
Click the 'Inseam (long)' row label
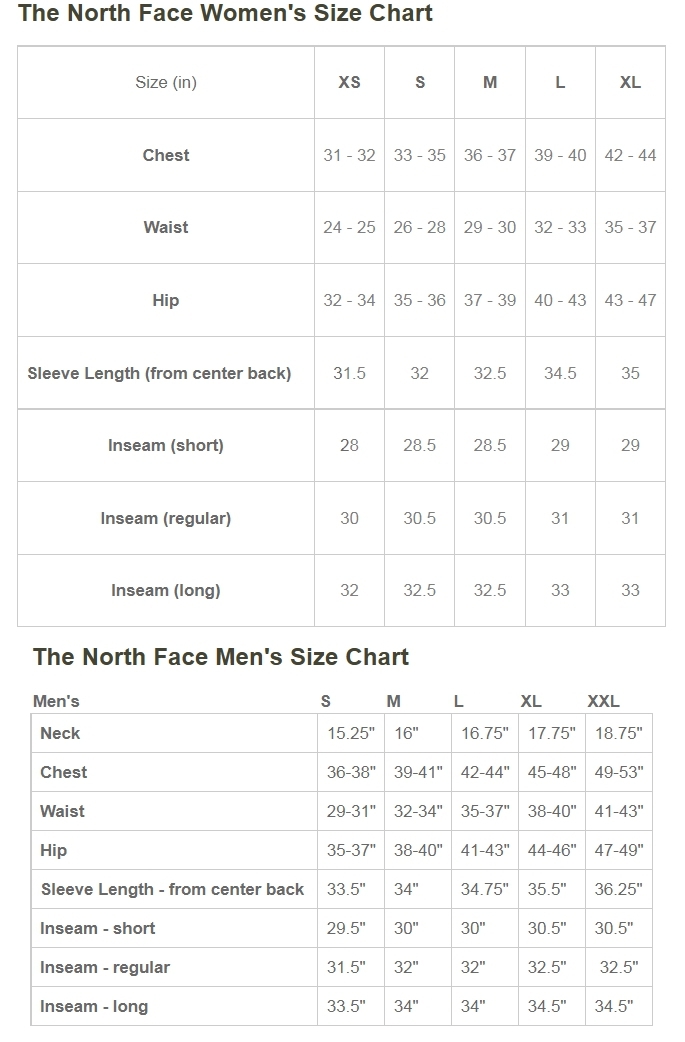[166, 590]
